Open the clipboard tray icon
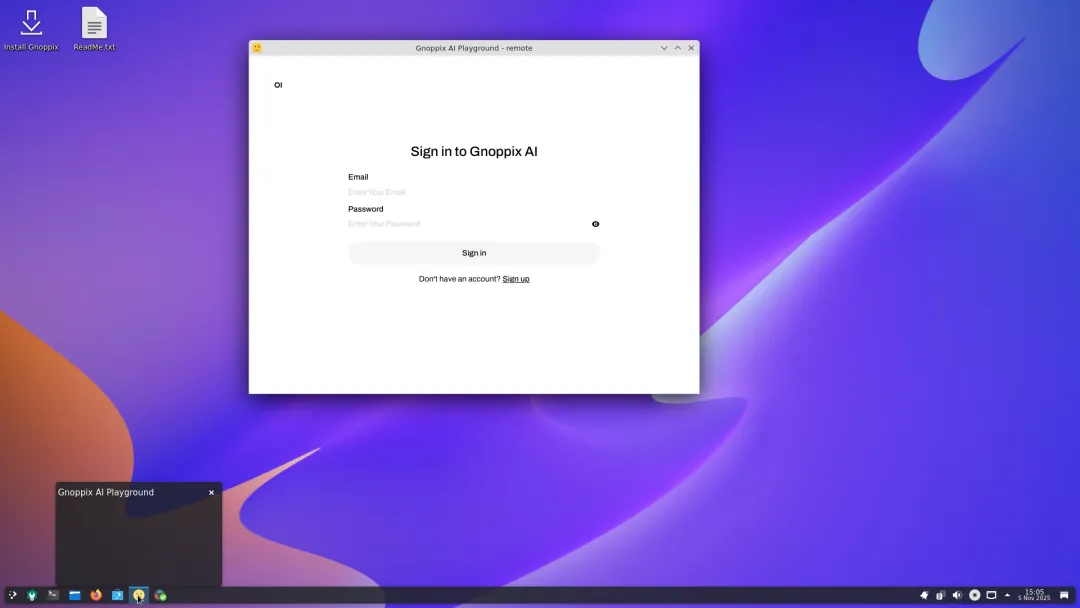The width and height of the screenshot is (1080, 608). click(940, 595)
